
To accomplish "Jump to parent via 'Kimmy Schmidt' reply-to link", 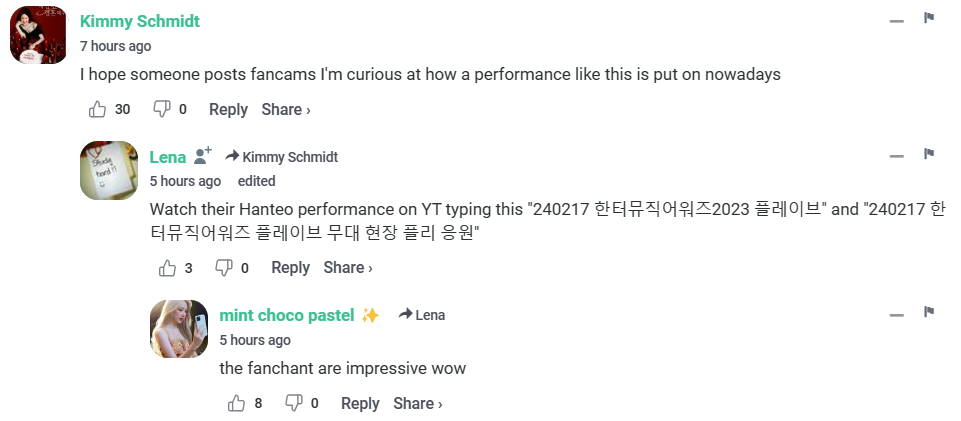I will 282,157.
